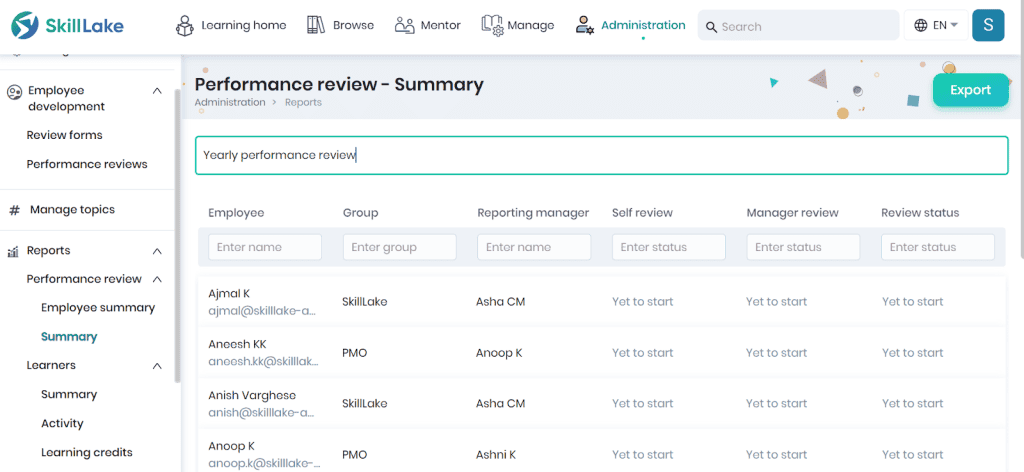Click the top Search field
This screenshot has height=472, width=1024.
799,26
